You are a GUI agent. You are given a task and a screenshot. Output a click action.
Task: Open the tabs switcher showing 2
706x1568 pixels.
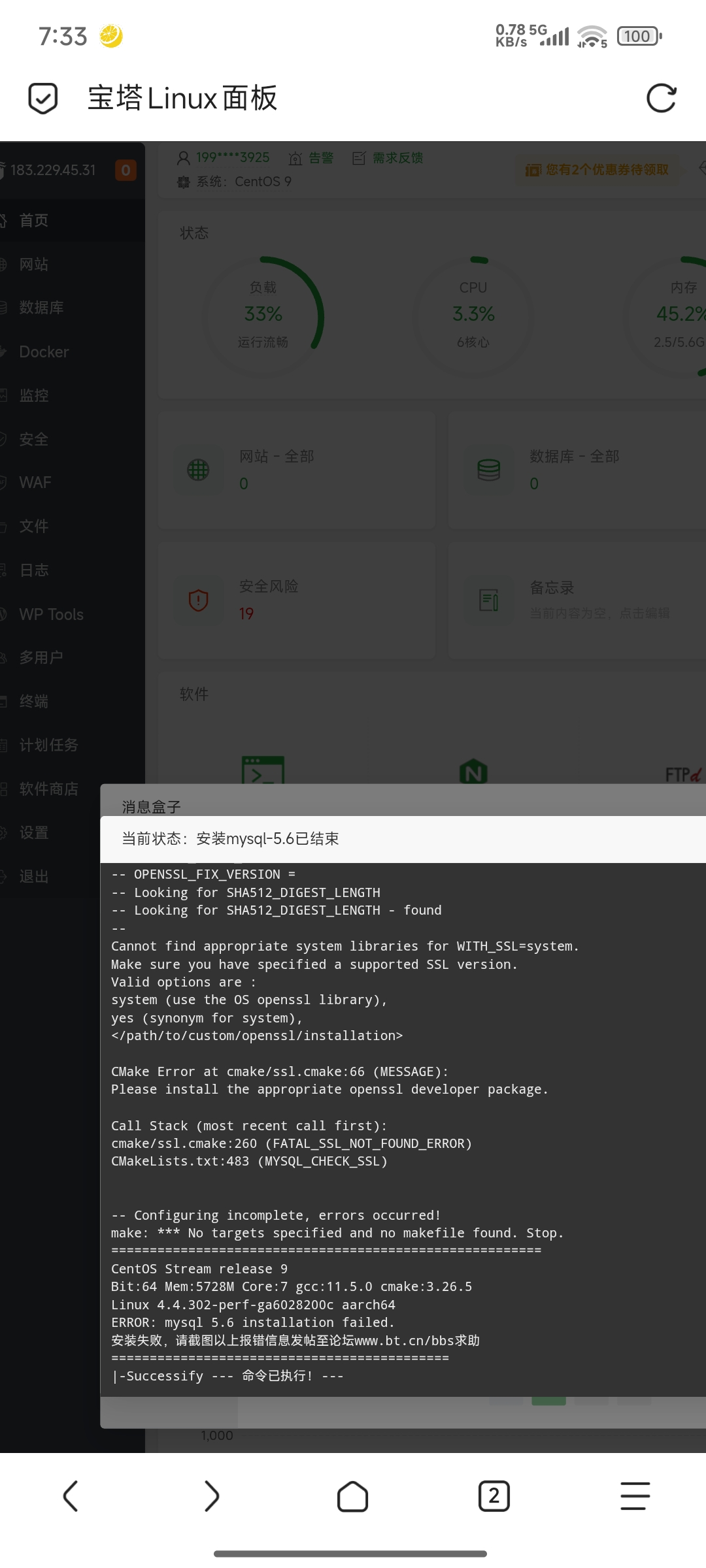494,1496
